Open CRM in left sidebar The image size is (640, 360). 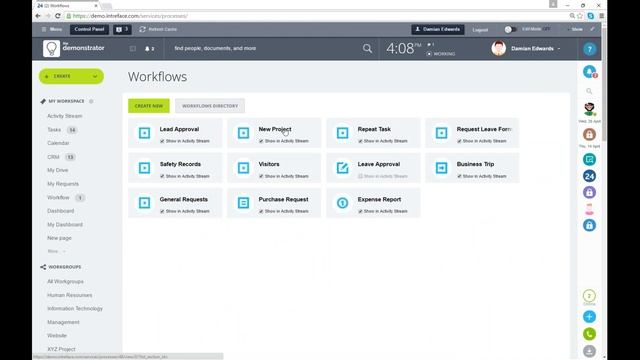[53, 157]
